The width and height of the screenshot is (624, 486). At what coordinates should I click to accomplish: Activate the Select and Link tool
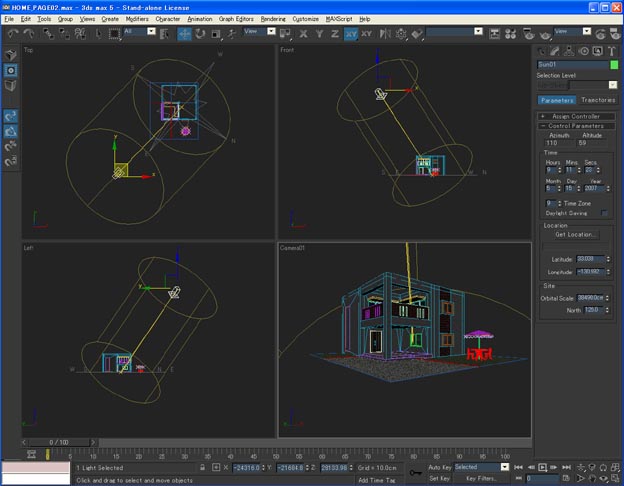click(x=48, y=34)
